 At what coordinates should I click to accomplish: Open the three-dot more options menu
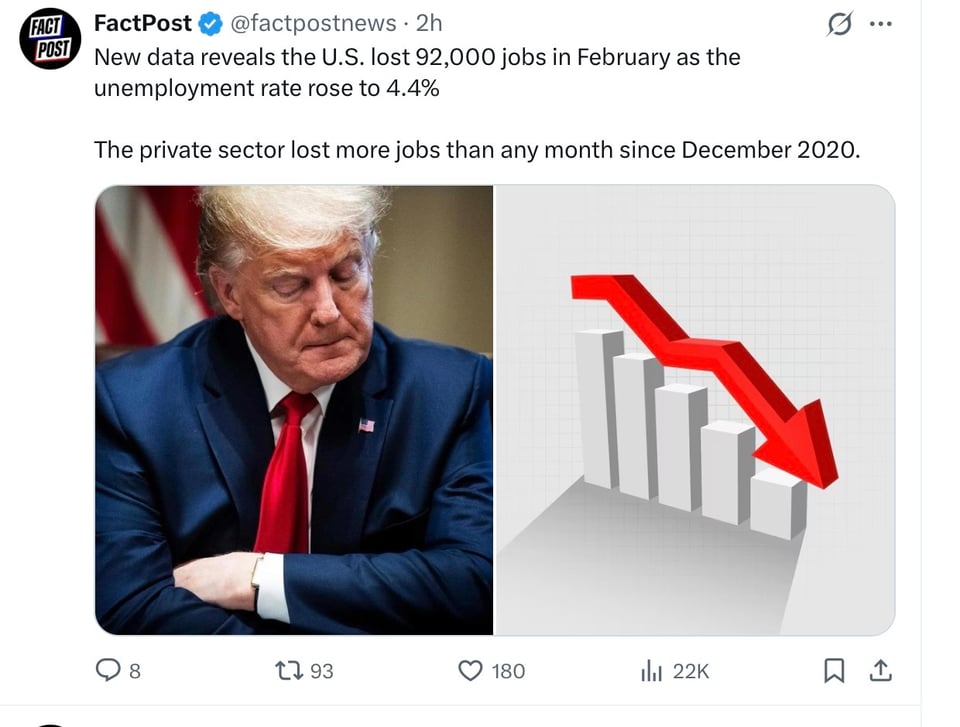[880, 23]
